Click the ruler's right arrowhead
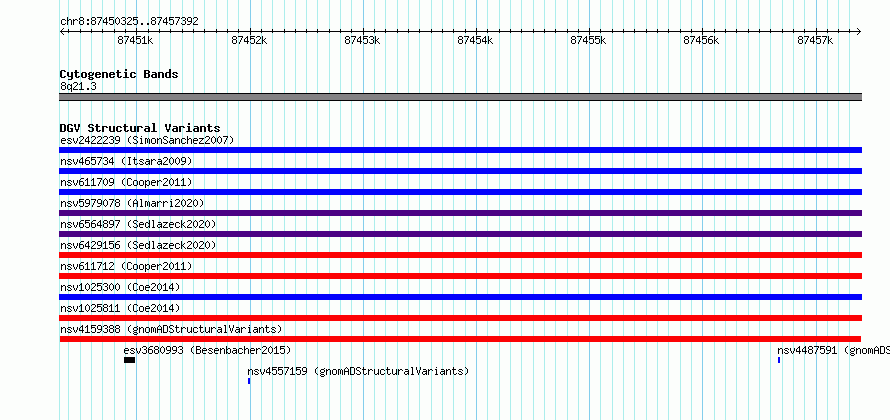This screenshot has height=420, width=890. coord(859,32)
